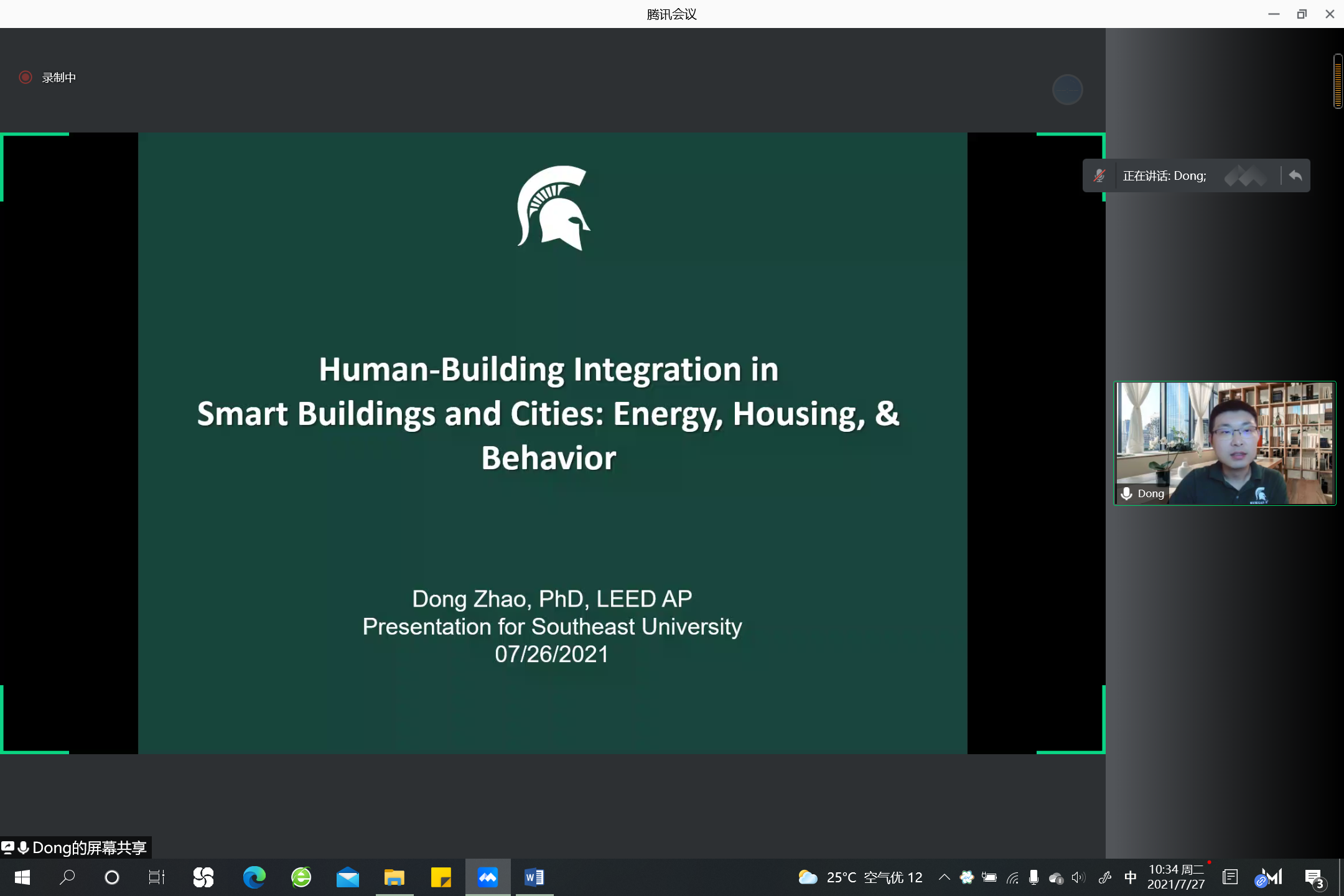Click the taskbar clock and date

tap(1175, 877)
